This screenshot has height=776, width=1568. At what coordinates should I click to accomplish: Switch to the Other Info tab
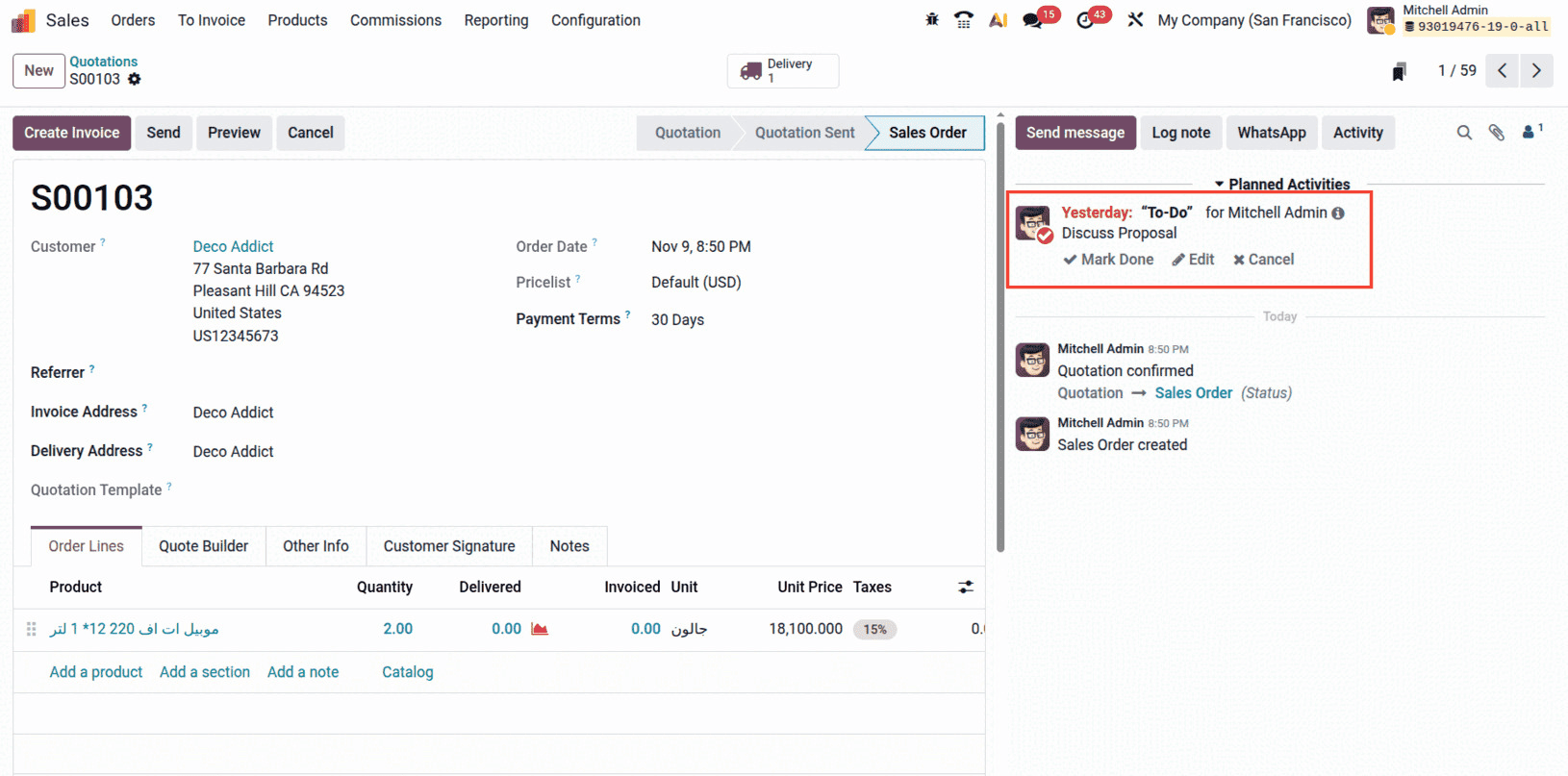316,546
